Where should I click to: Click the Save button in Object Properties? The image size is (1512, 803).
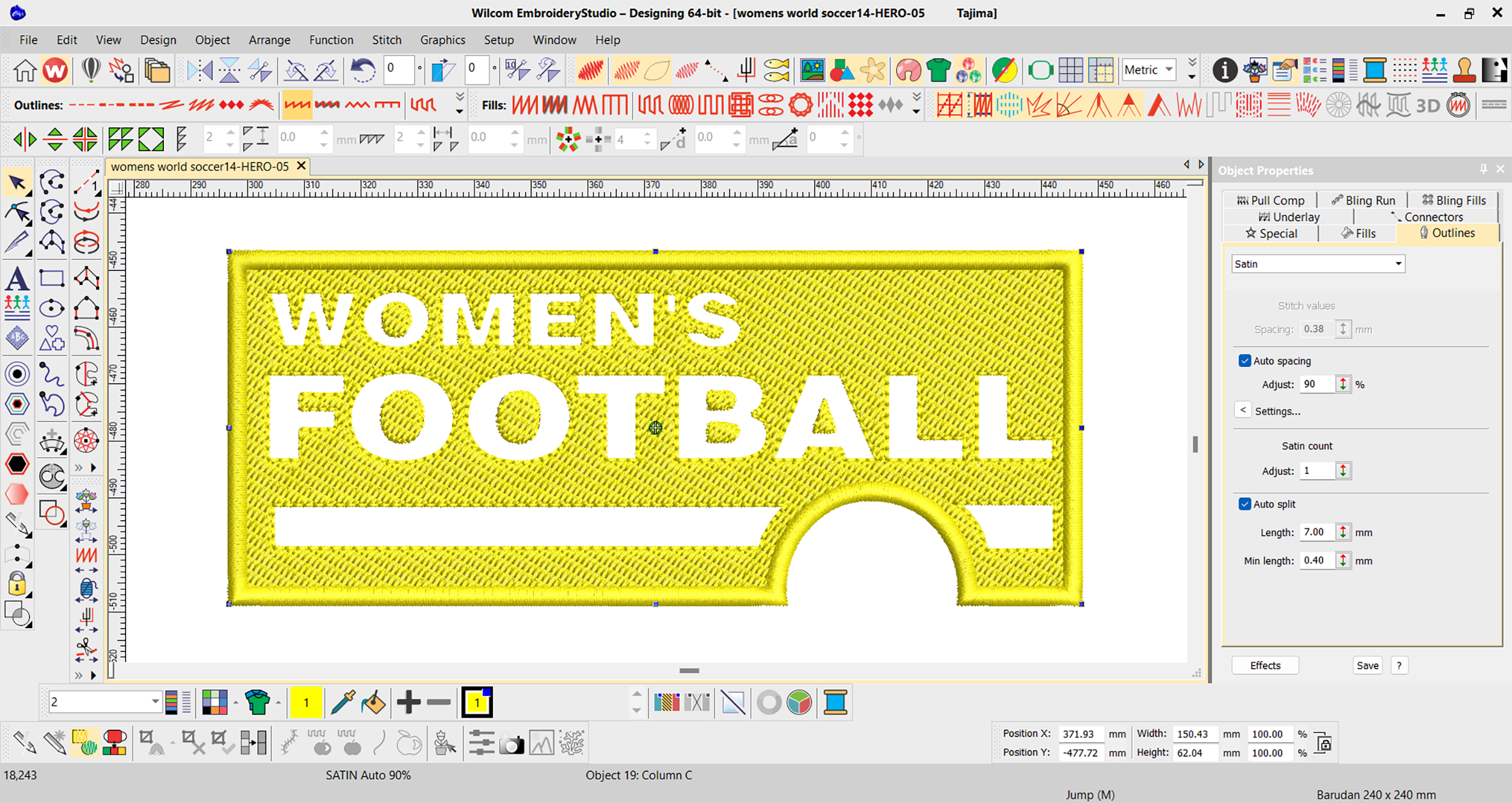[x=1367, y=665]
